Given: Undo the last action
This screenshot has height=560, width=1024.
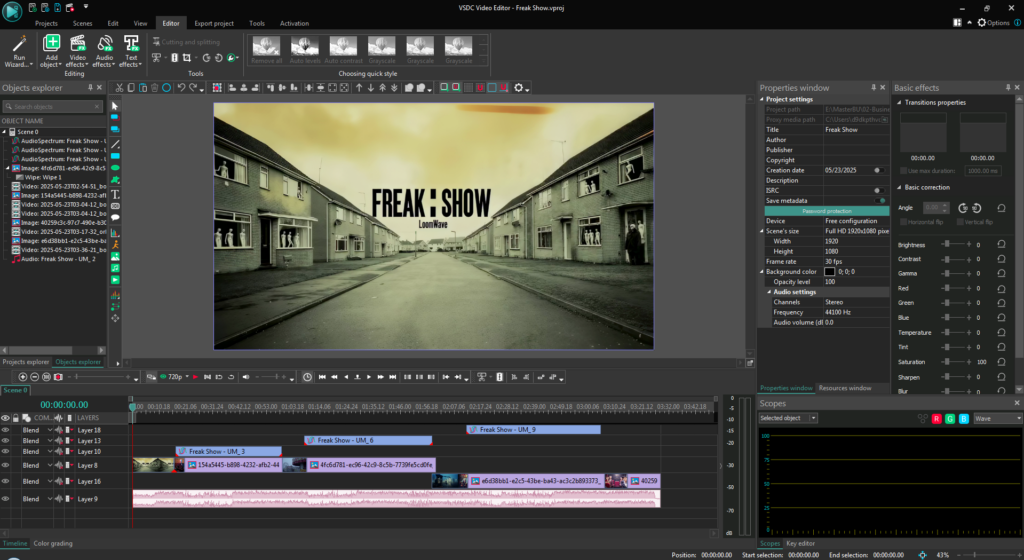Looking at the screenshot, I should point(181,87).
